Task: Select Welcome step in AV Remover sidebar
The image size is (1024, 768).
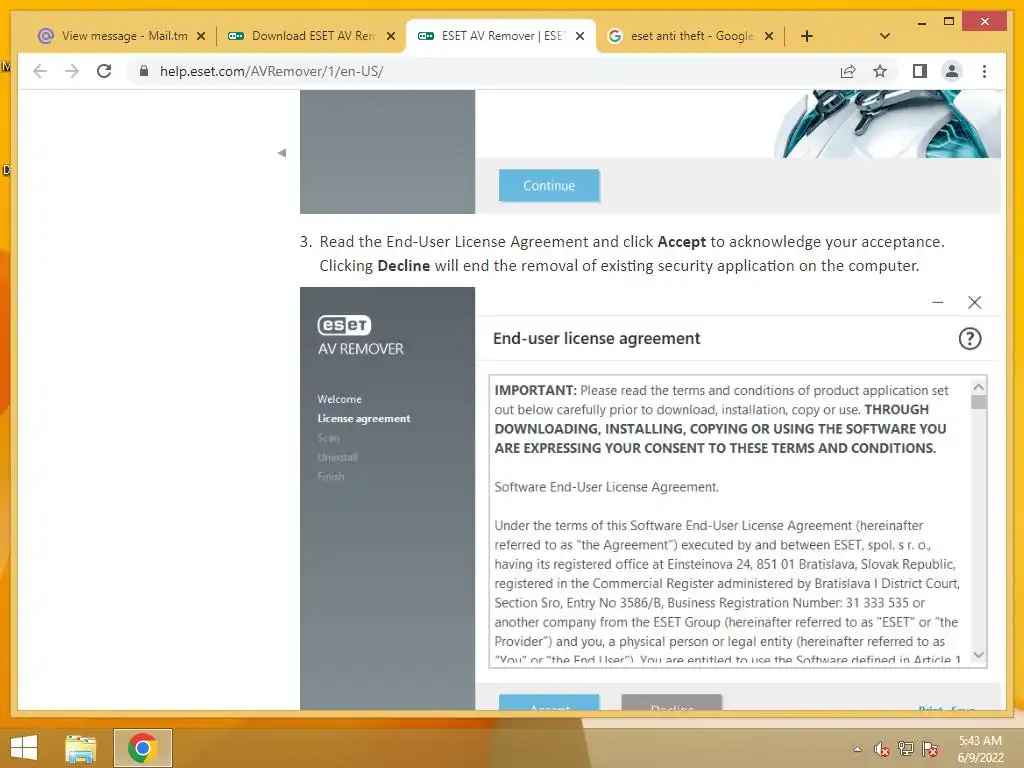Action: [340, 399]
